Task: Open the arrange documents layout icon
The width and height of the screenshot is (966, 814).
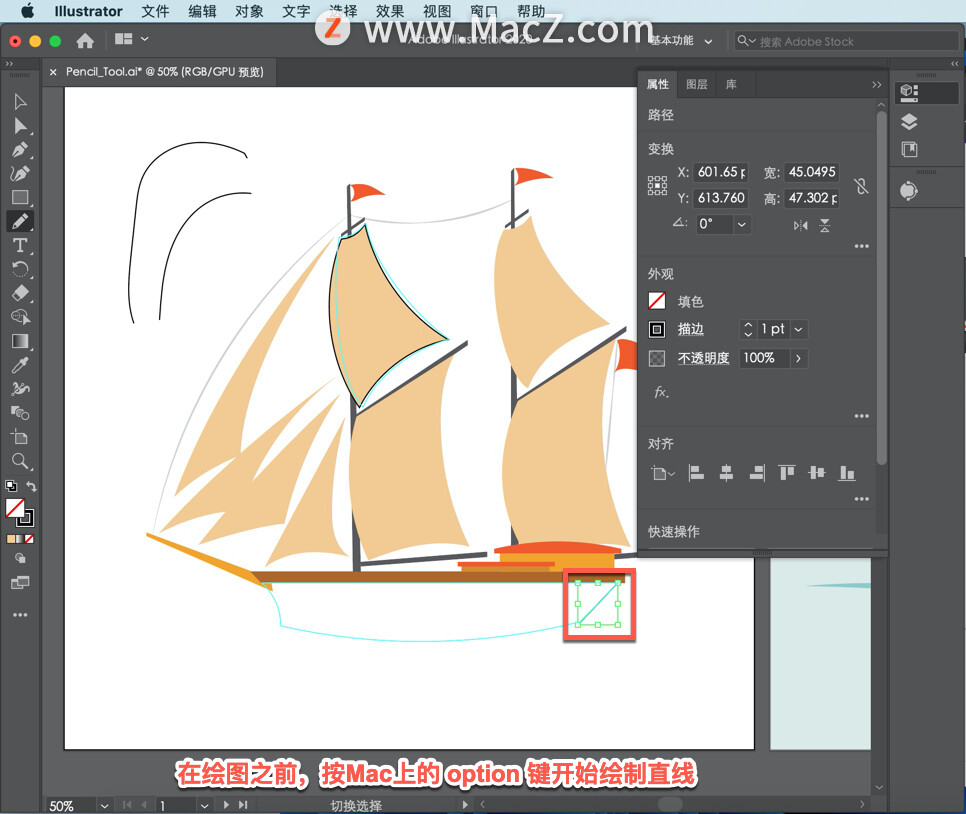Action: pyautogui.click(x=131, y=39)
